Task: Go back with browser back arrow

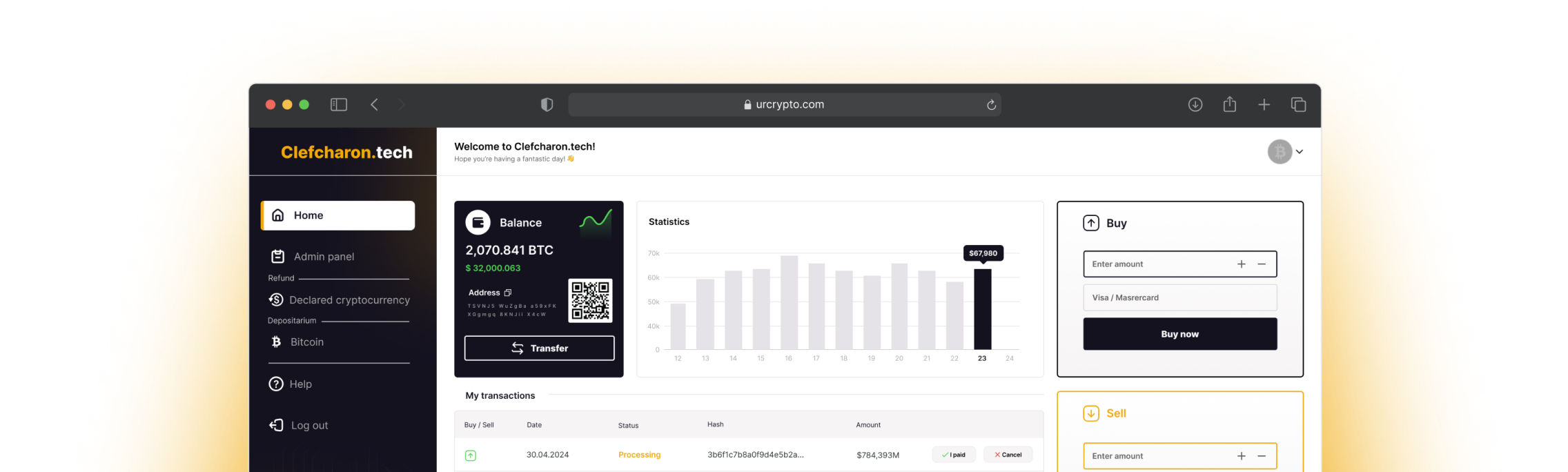Action: pyautogui.click(x=375, y=105)
